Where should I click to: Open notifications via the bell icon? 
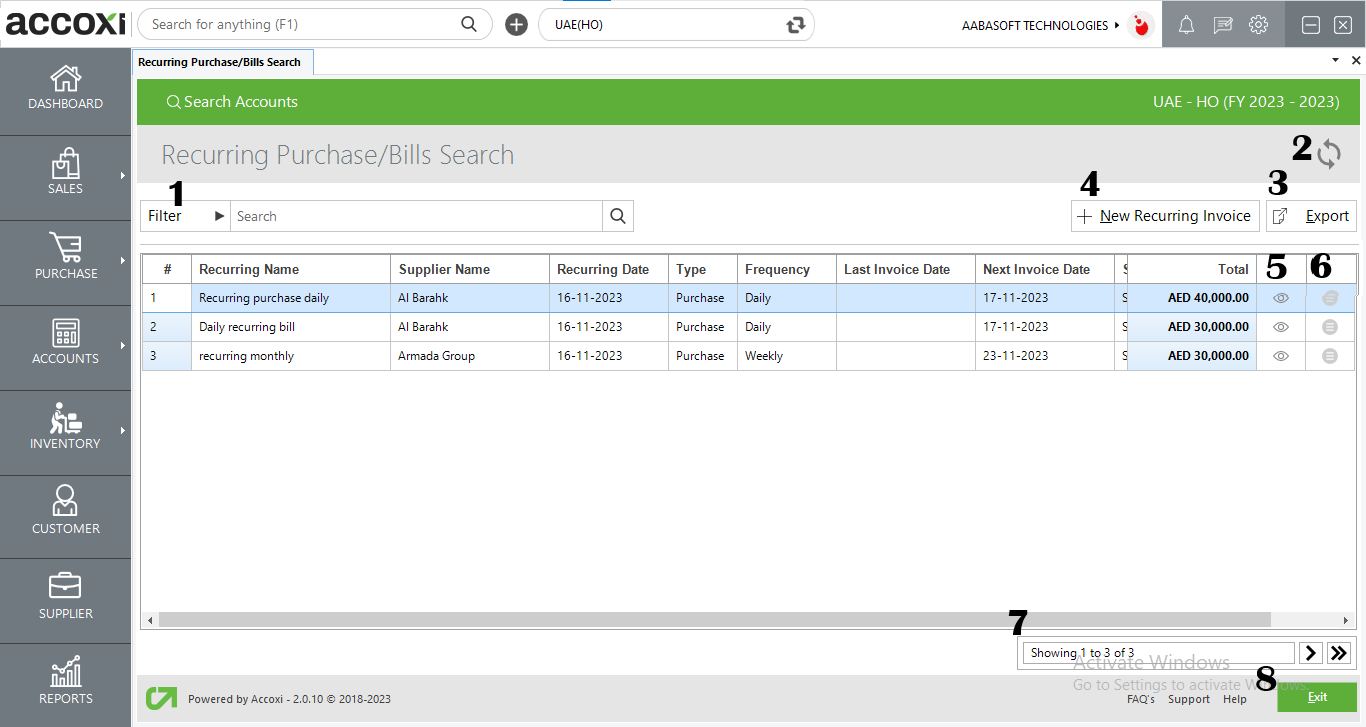1186,24
